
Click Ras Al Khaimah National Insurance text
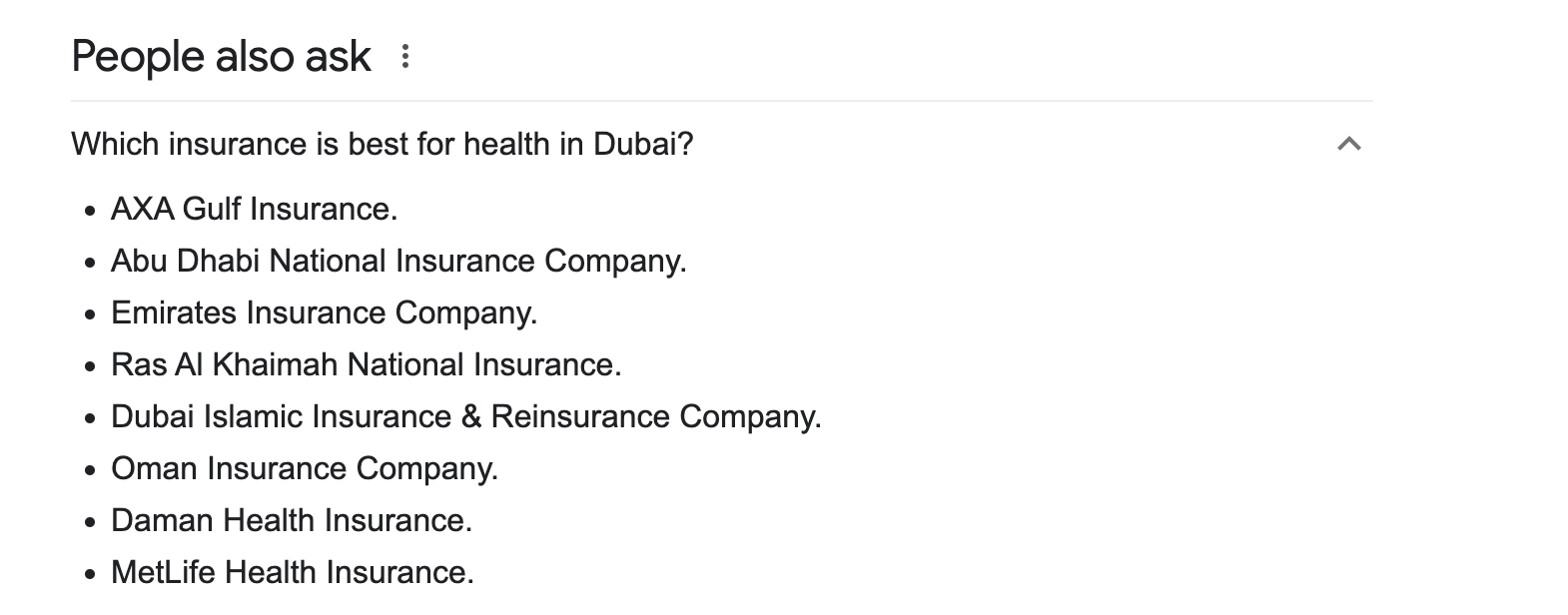click(367, 364)
